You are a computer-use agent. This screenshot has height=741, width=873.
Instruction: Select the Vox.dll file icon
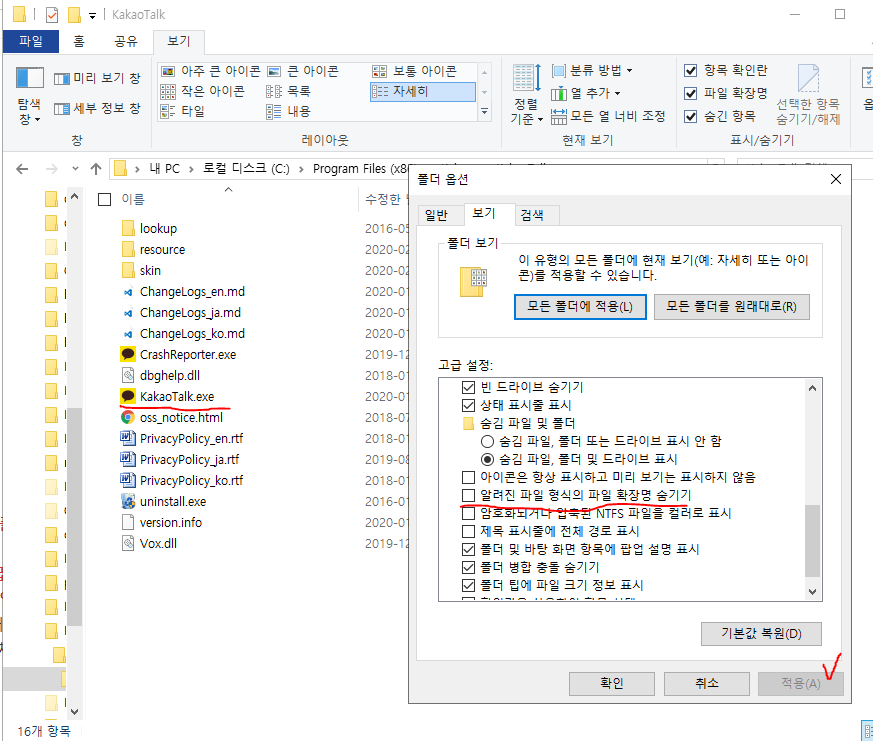(x=128, y=543)
